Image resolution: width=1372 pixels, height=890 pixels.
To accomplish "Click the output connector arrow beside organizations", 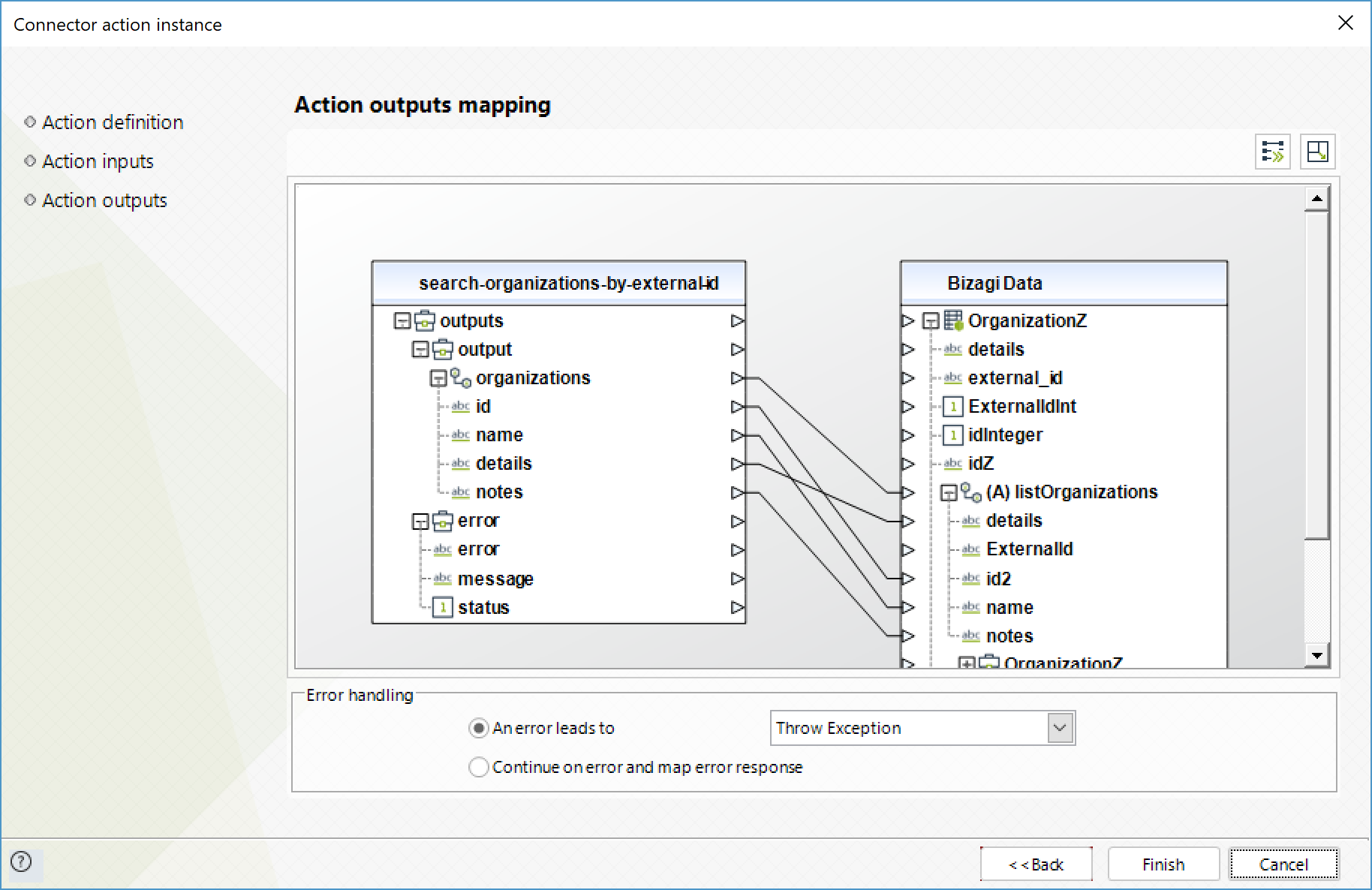I will click(x=738, y=378).
